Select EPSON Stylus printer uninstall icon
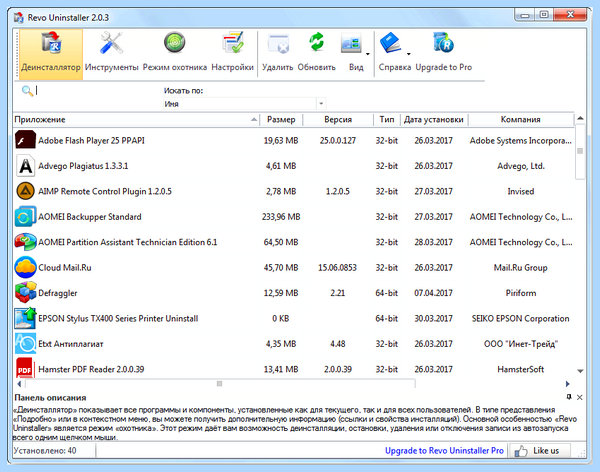 [x=25, y=318]
